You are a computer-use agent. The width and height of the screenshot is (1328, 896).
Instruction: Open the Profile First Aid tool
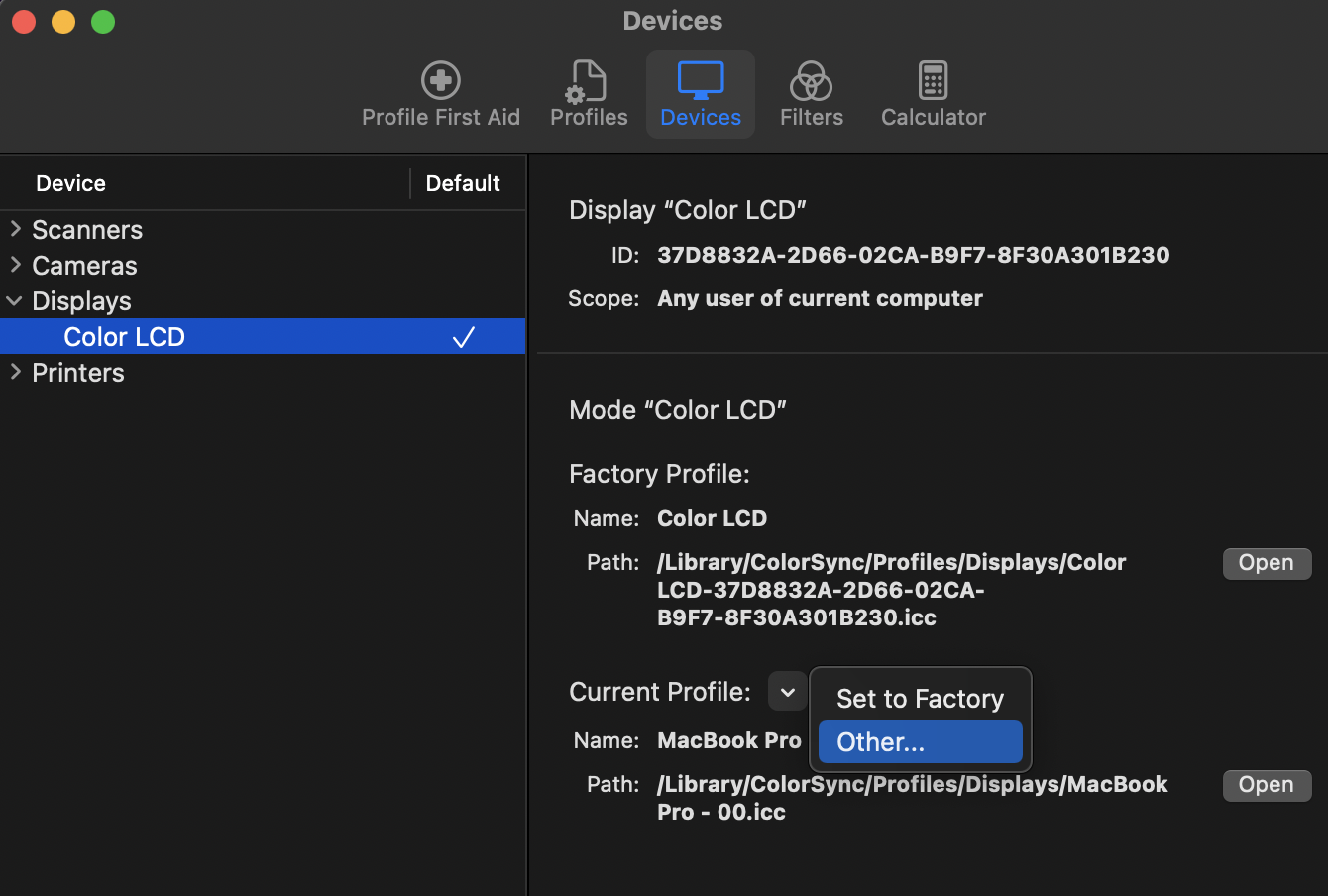(x=441, y=95)
